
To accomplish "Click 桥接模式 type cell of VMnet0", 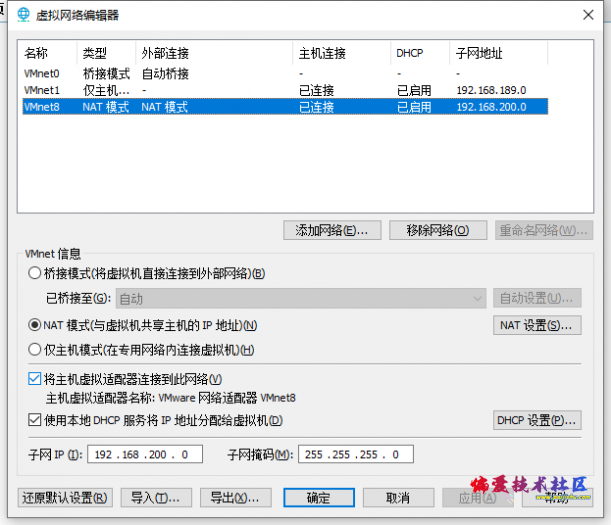I will click(106, 73).
